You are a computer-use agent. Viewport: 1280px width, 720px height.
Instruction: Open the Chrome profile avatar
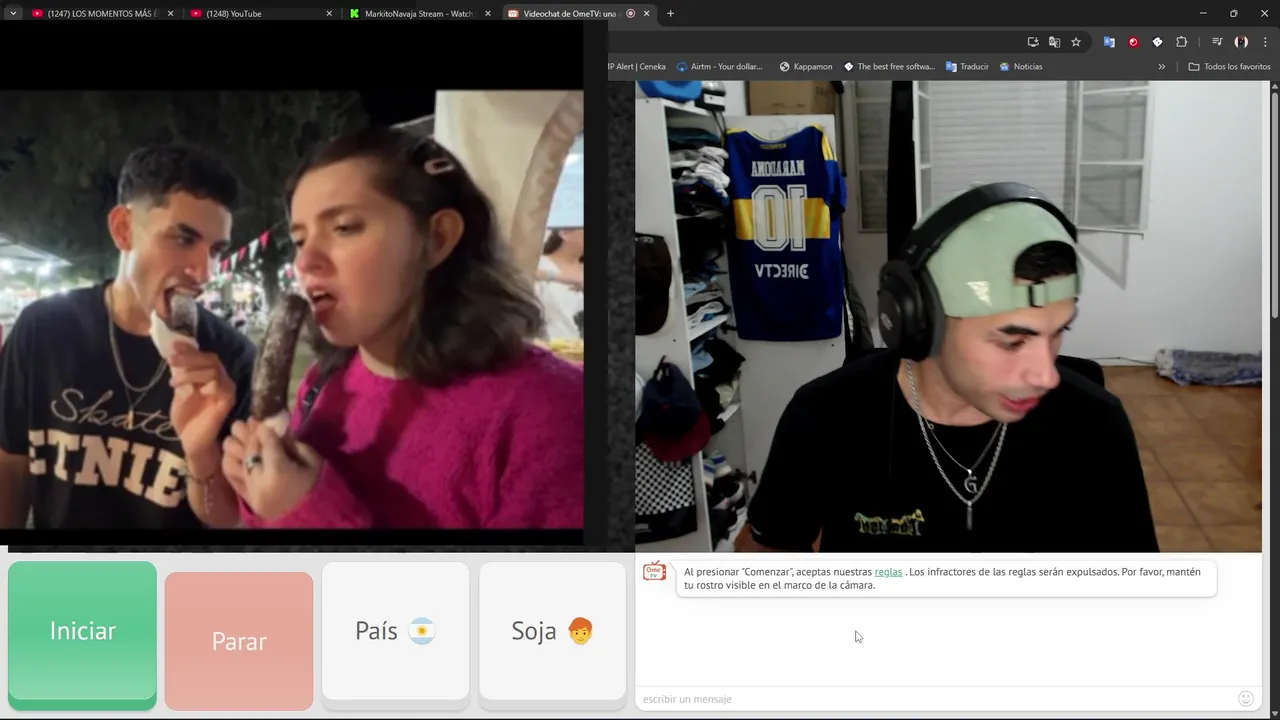point(1241,42)
